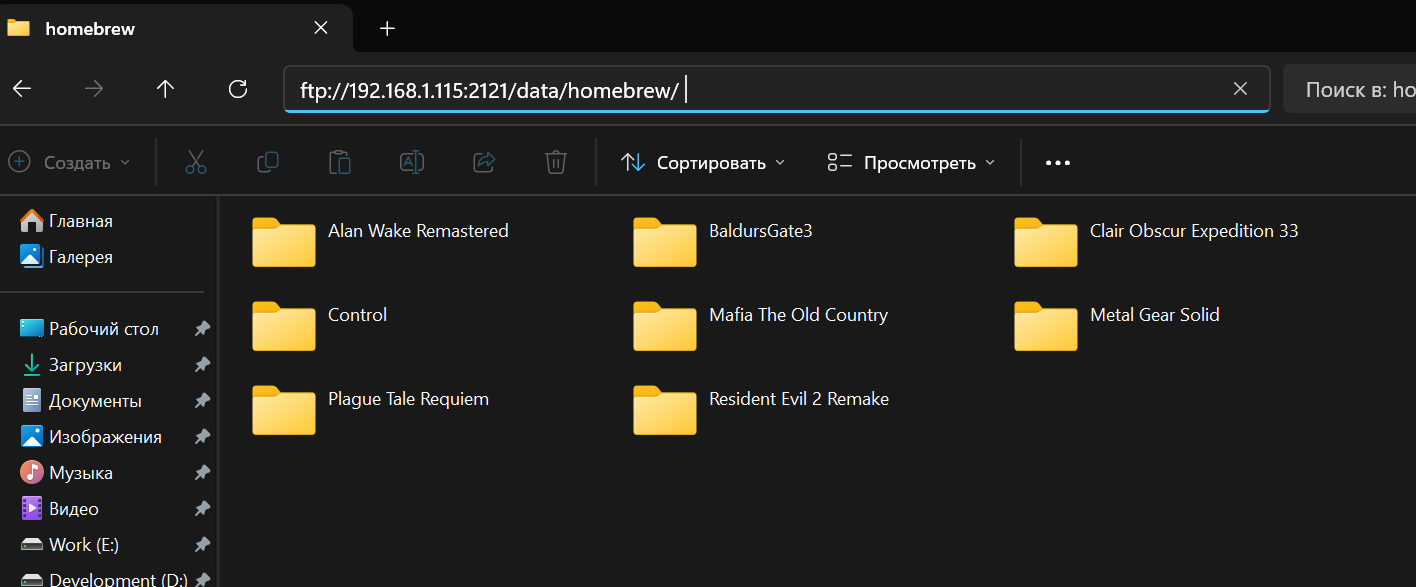
Task: Select the BaldursGate3 name text
Action: 761,231
